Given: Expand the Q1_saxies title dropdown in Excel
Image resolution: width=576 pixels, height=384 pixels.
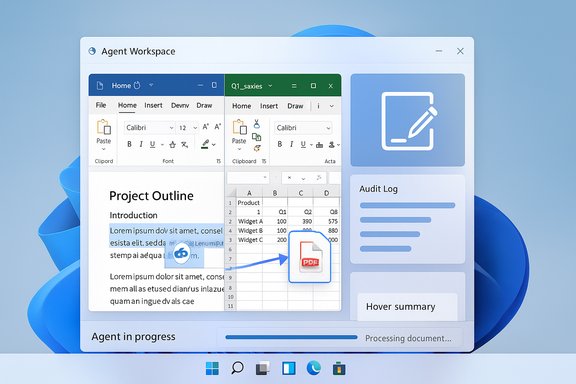Looking at the screenshot, I should 270,86.
